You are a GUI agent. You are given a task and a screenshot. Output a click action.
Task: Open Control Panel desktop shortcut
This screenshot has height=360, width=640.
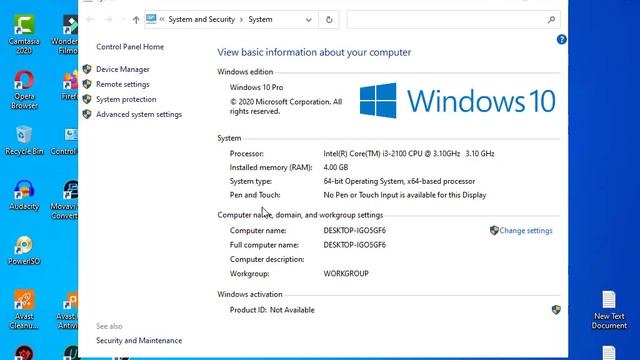[x=64, y=140]
